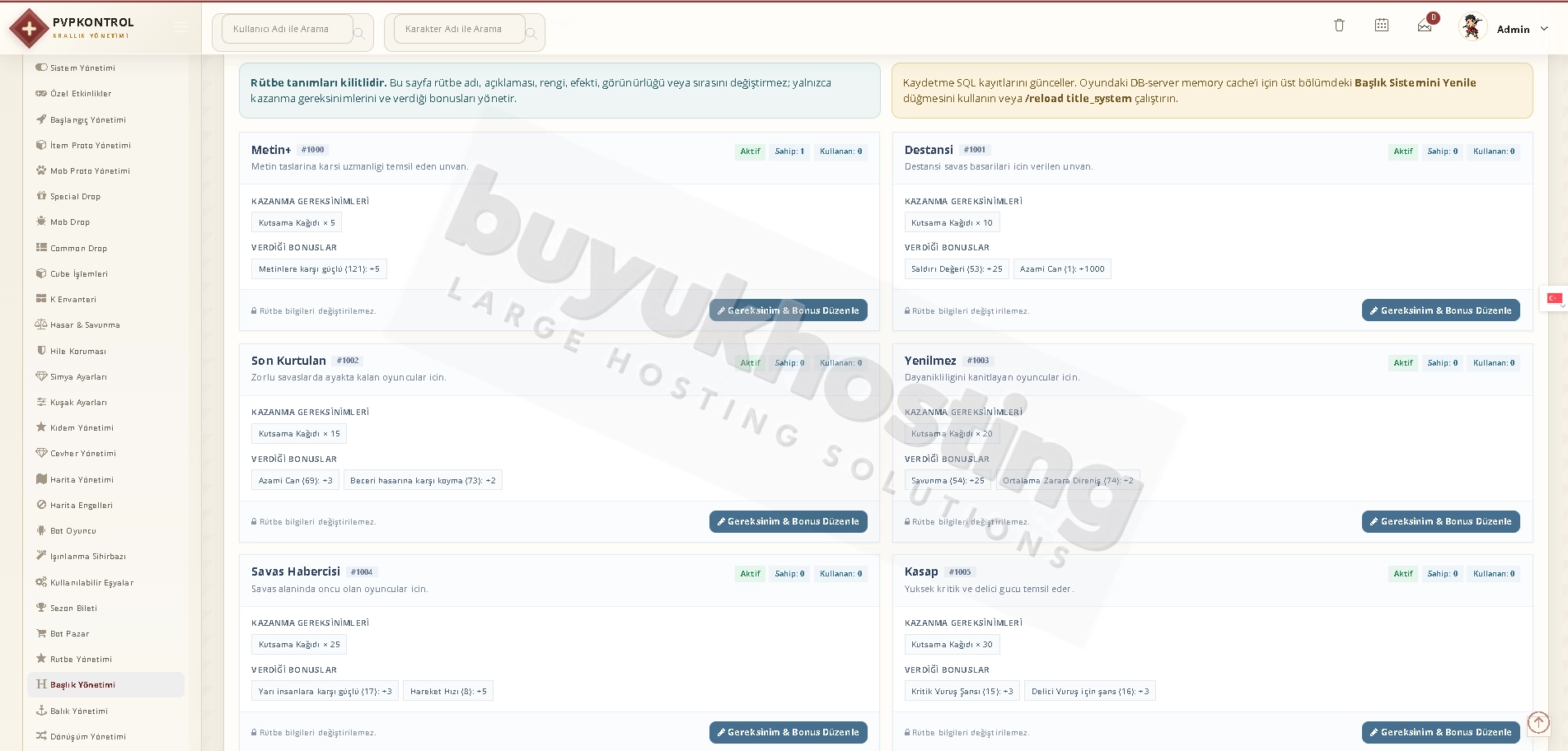Image resolution: width=1568 pixels, height=751 pixels.
Task: Click the Harita Engelleri ban icon
Action: click(41, 505)
